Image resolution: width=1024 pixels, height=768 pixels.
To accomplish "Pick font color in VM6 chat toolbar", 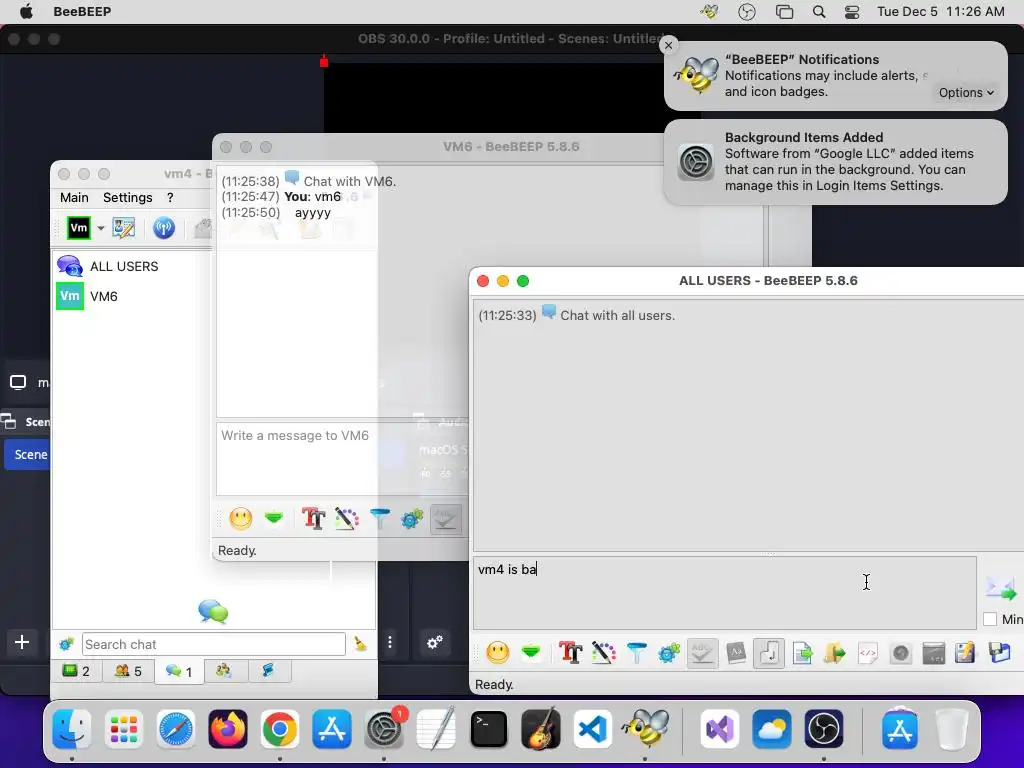I will point(347,519).
